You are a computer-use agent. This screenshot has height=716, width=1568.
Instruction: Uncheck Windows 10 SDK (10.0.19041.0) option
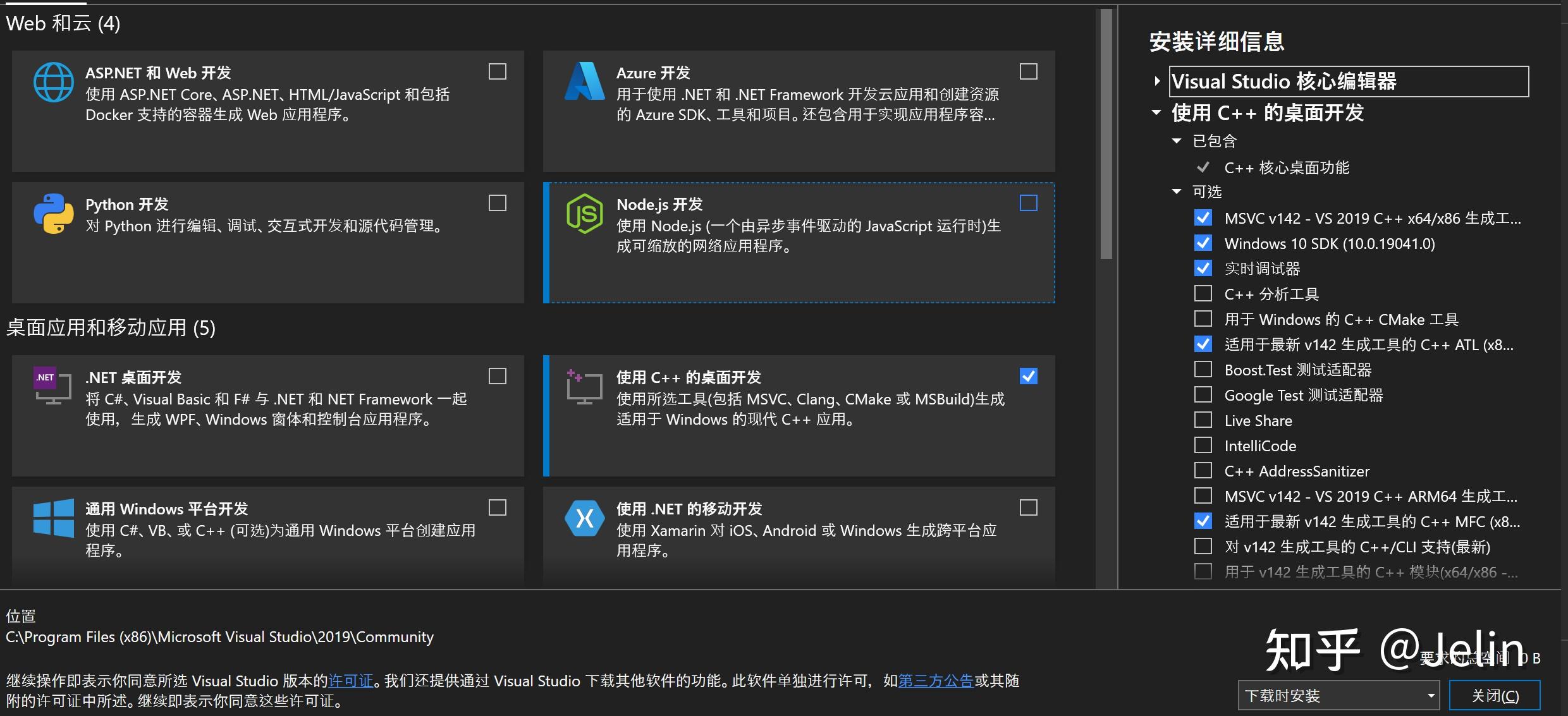tap(1203, 243)
